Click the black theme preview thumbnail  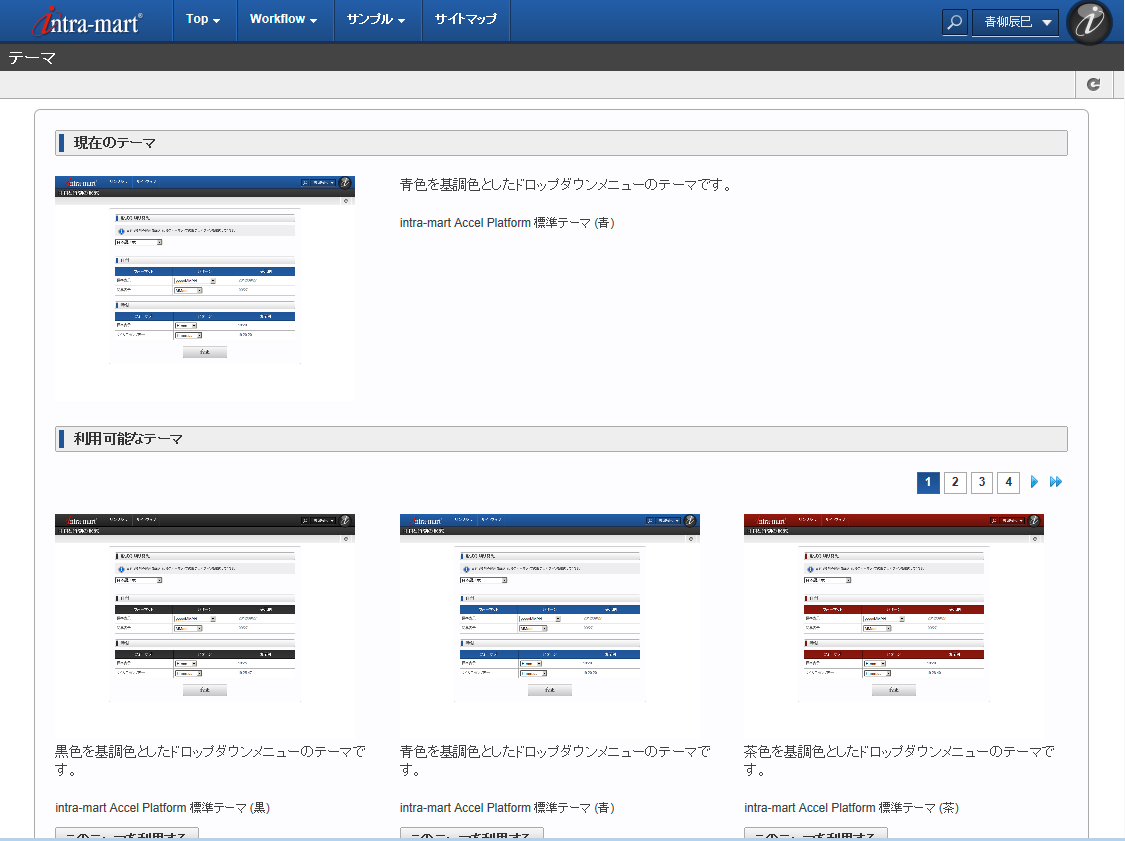[205, 620]
